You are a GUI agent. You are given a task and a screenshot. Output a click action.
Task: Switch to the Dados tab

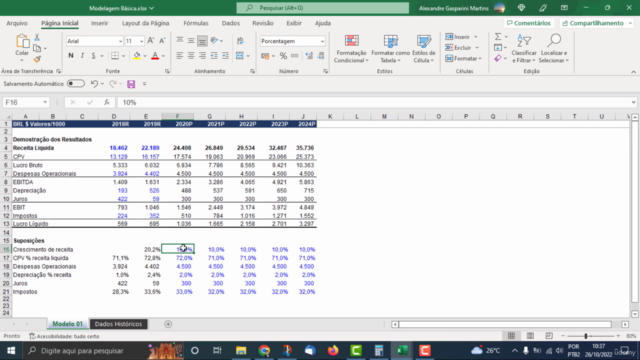point(231,23)
